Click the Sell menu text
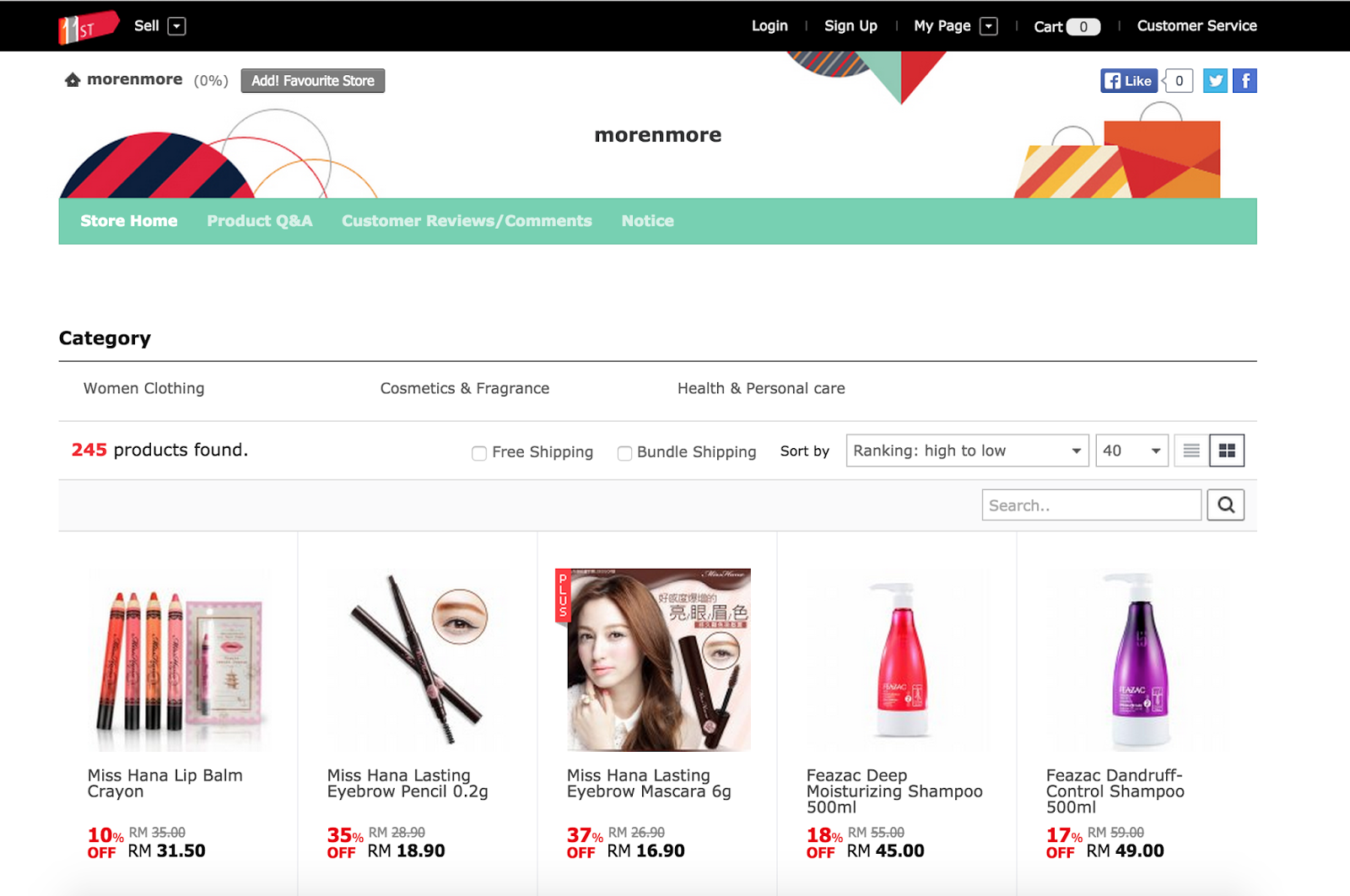1350x896 pixels. tap(147, 26)
